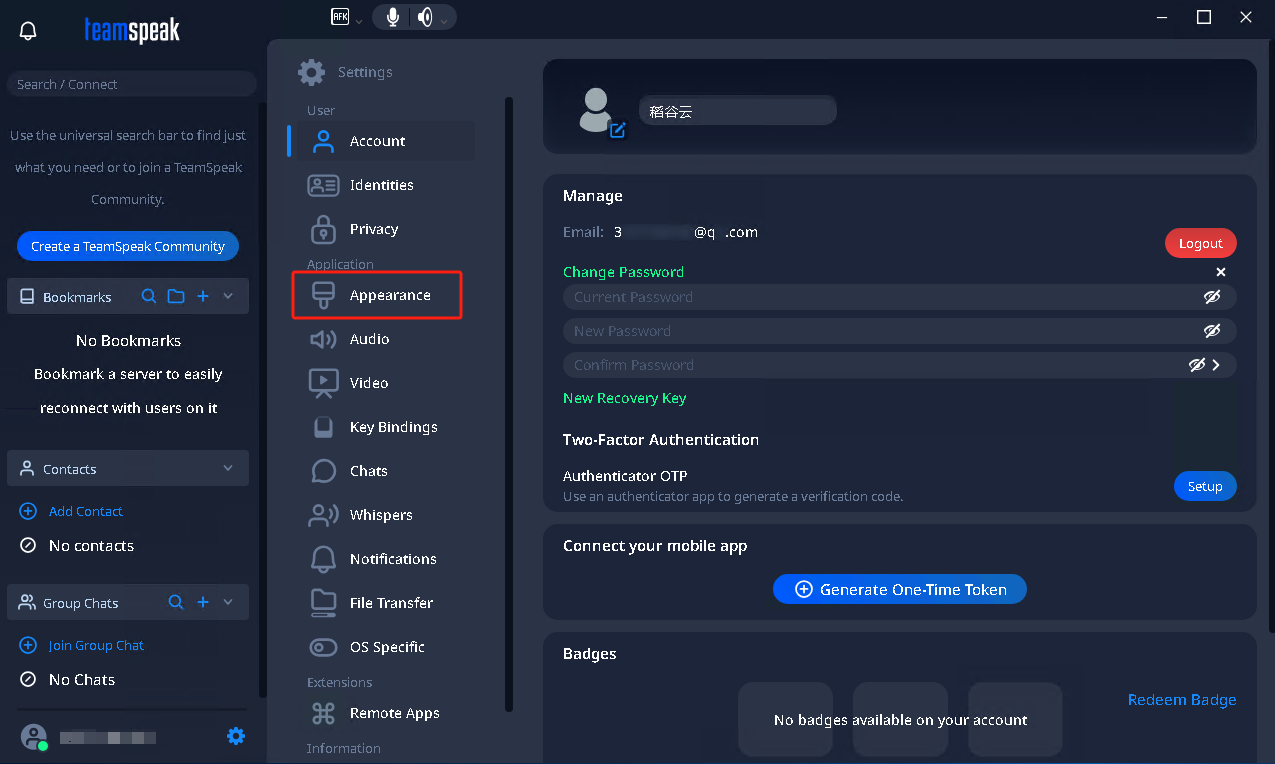Focus the Search / Connect field
The height and width of the screenshot is (764, 1275).
coord(131,85)
